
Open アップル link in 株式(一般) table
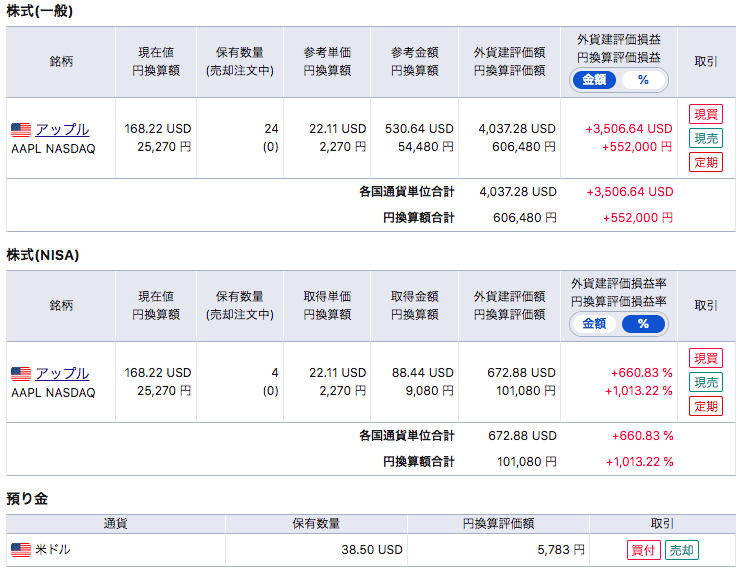(x=62, y=130)
